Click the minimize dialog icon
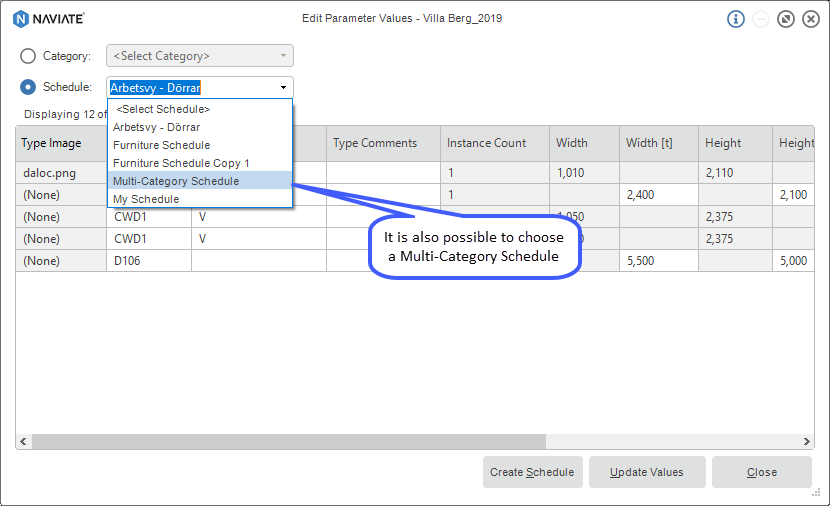Viewport: 830px width, 506px height. (x=761, y=19)
